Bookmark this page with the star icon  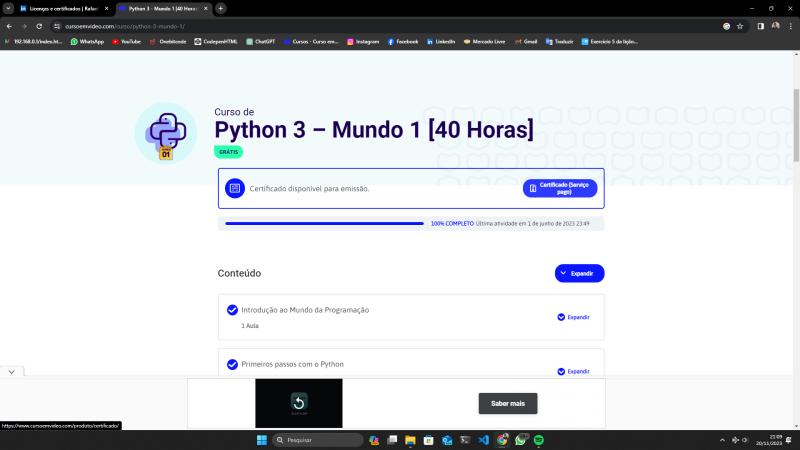tap(740, 26)
